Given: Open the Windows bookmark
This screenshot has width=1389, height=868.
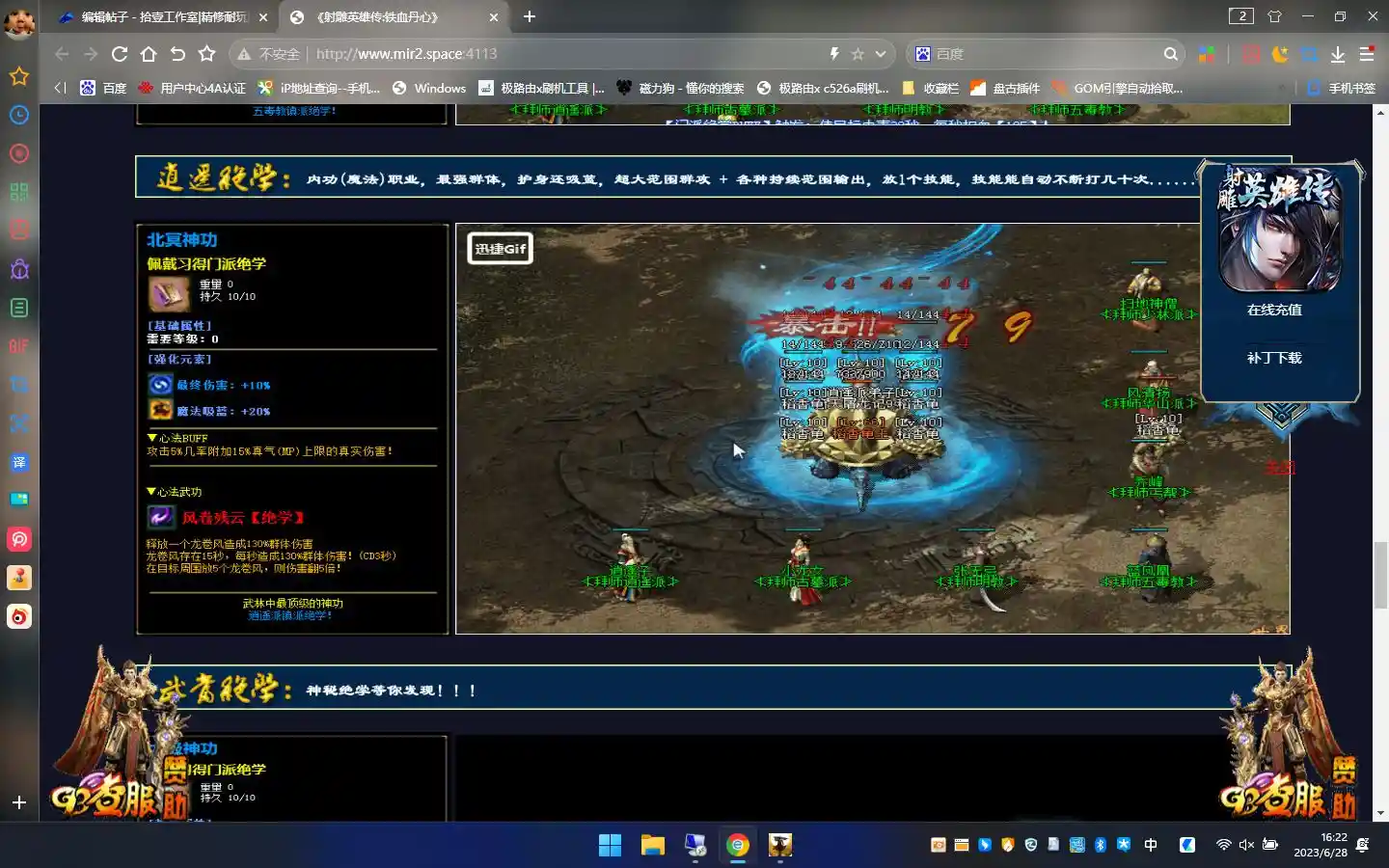Looking at the screenshot, I should (429, 88).
